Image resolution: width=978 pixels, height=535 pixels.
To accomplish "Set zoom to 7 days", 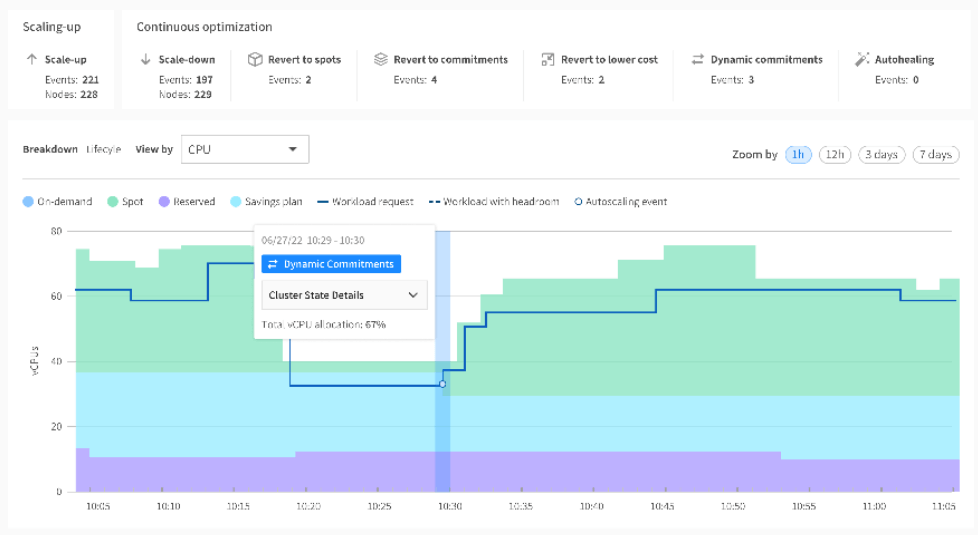I will tap(936, 154).
